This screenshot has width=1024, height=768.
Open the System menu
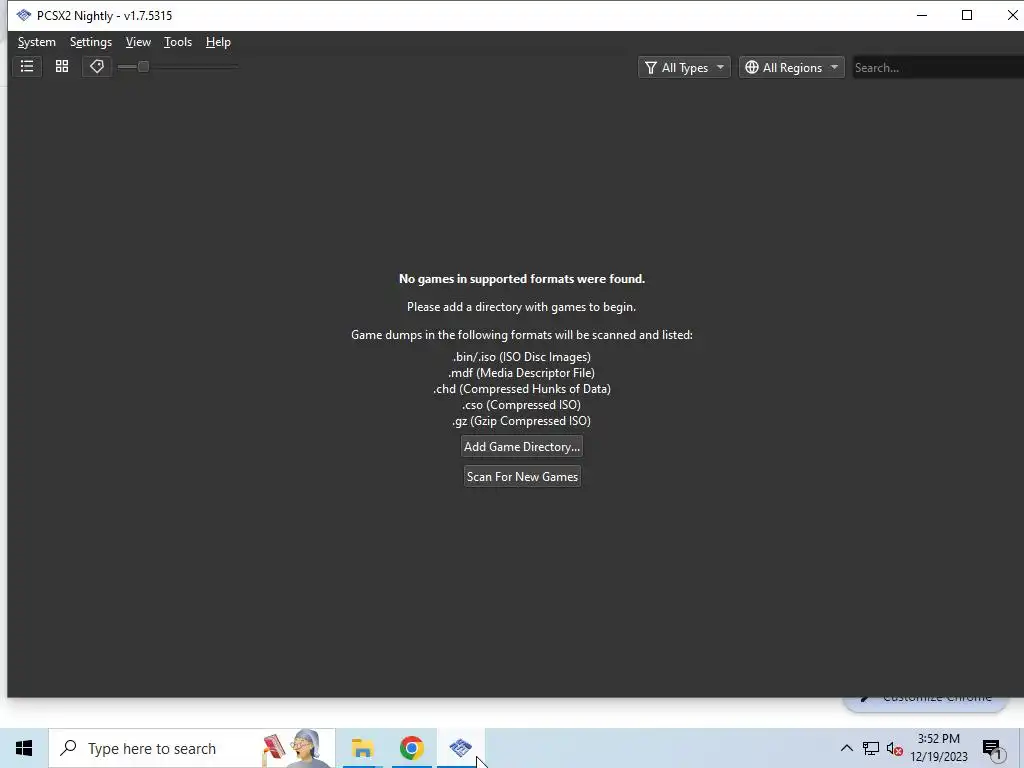tap(37, 42)
